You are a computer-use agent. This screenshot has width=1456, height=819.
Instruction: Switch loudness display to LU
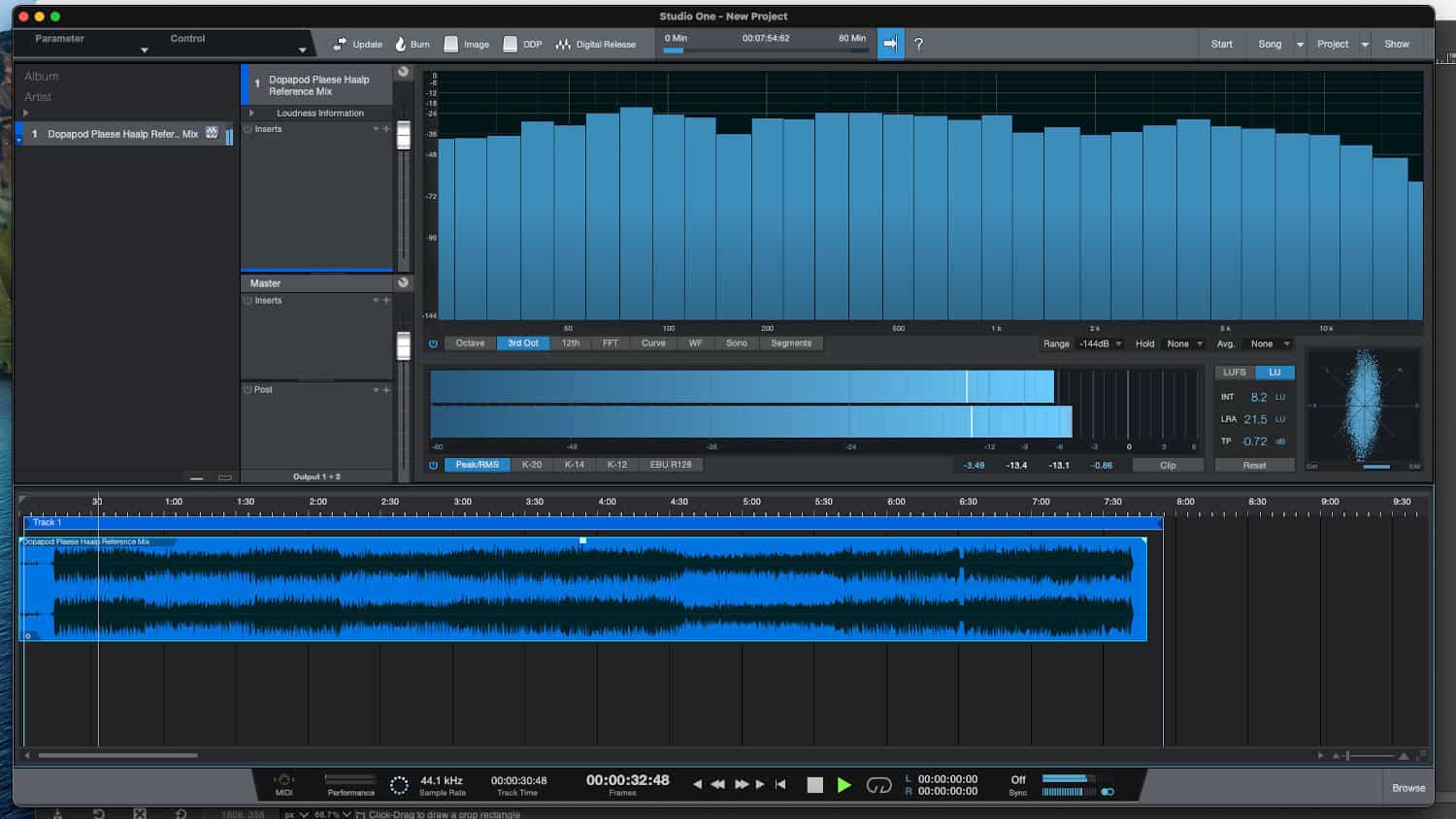pyautogui.click(x=1274, y=373)
